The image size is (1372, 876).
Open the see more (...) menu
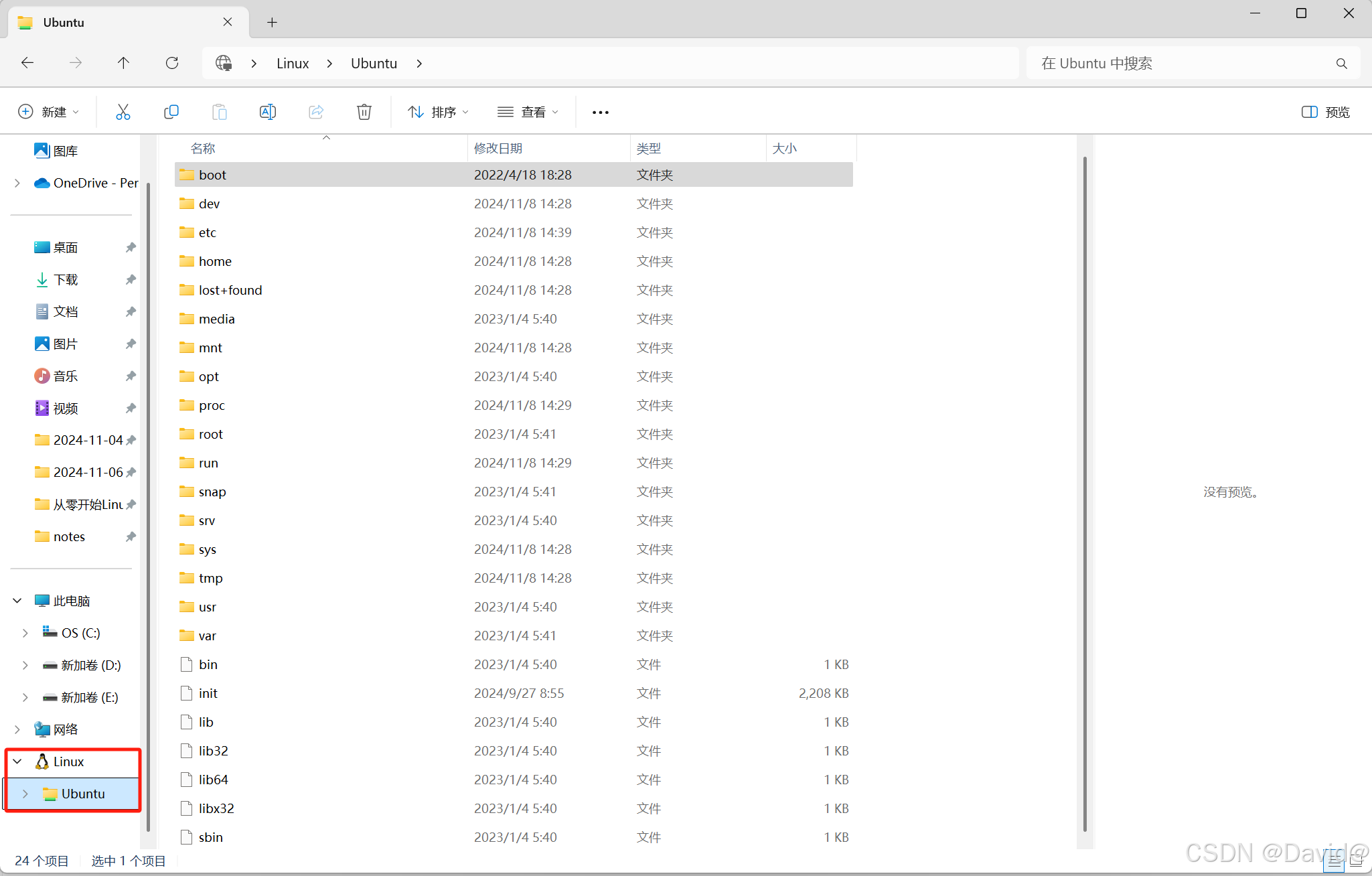pos(601,112)
